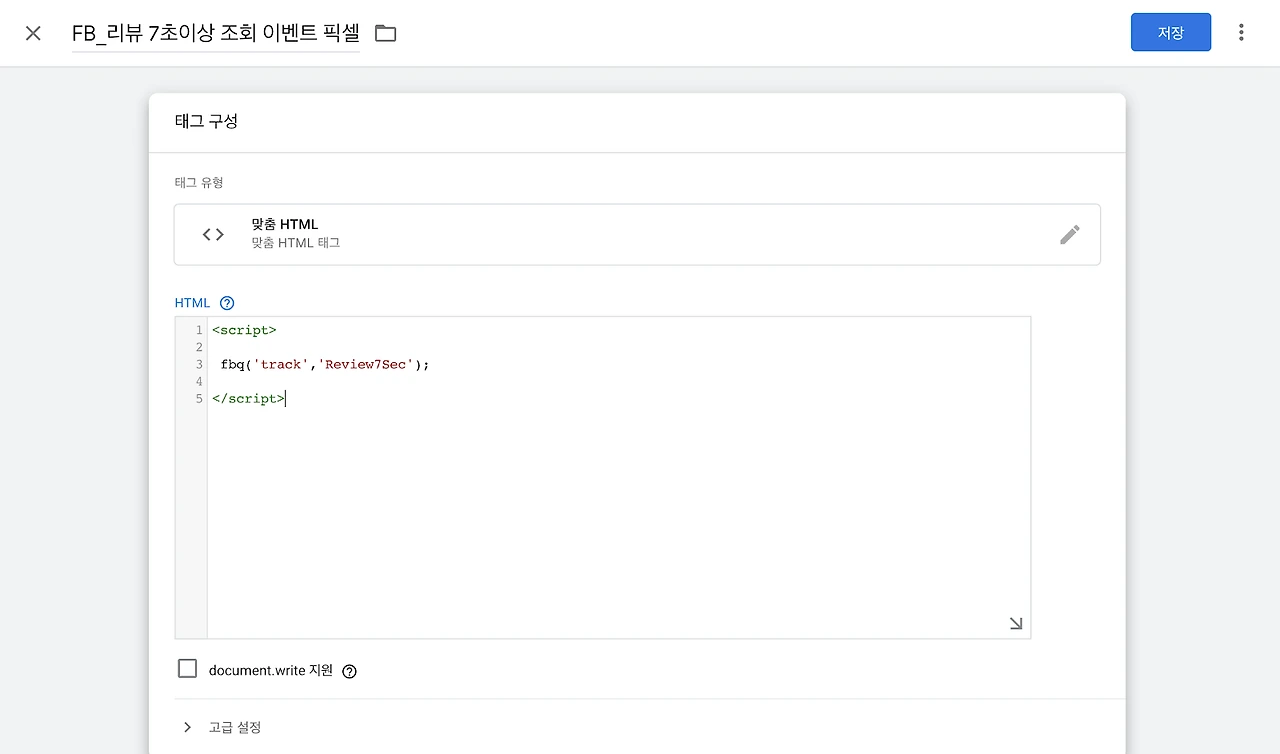Close the tag editor with the X icon
This screenshot has height=754, width=1280.
[x=33, y=33]
